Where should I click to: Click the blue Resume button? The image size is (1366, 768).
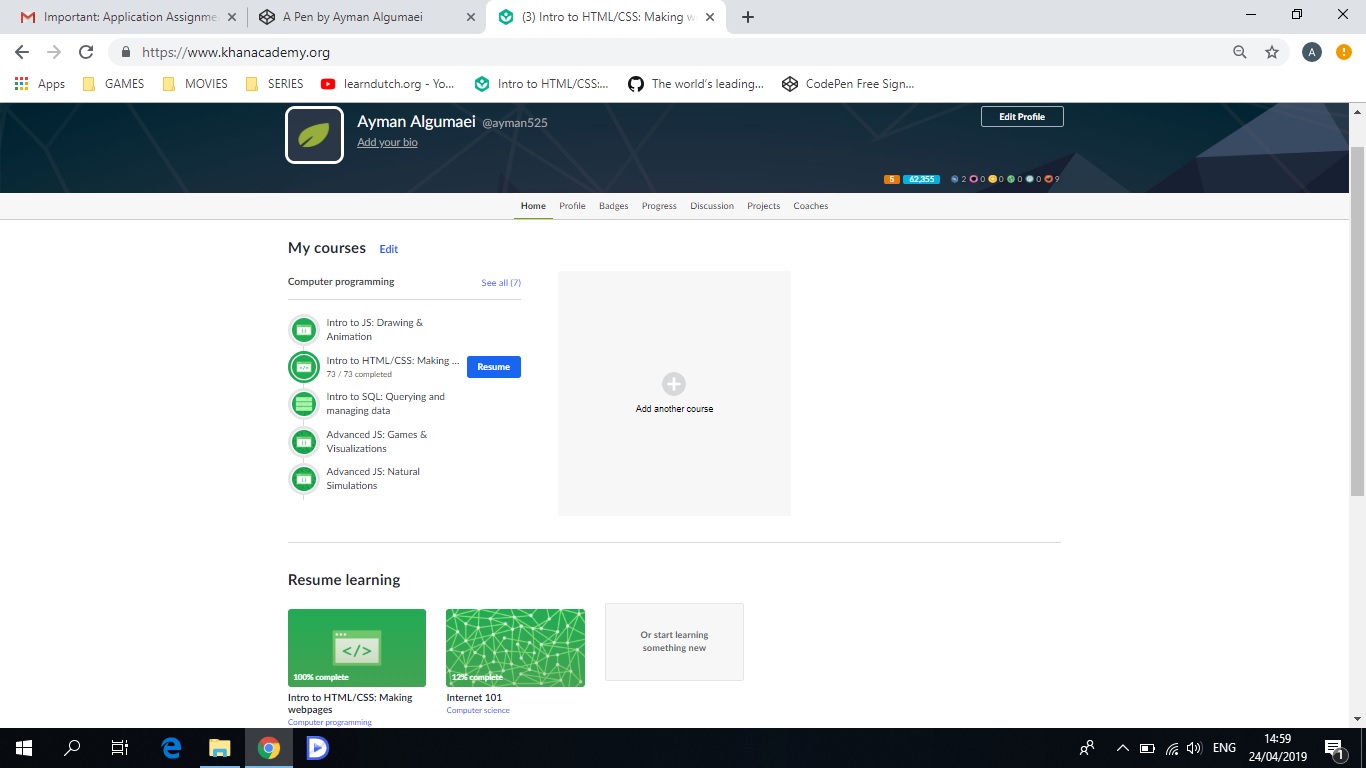tap(494, 367)
